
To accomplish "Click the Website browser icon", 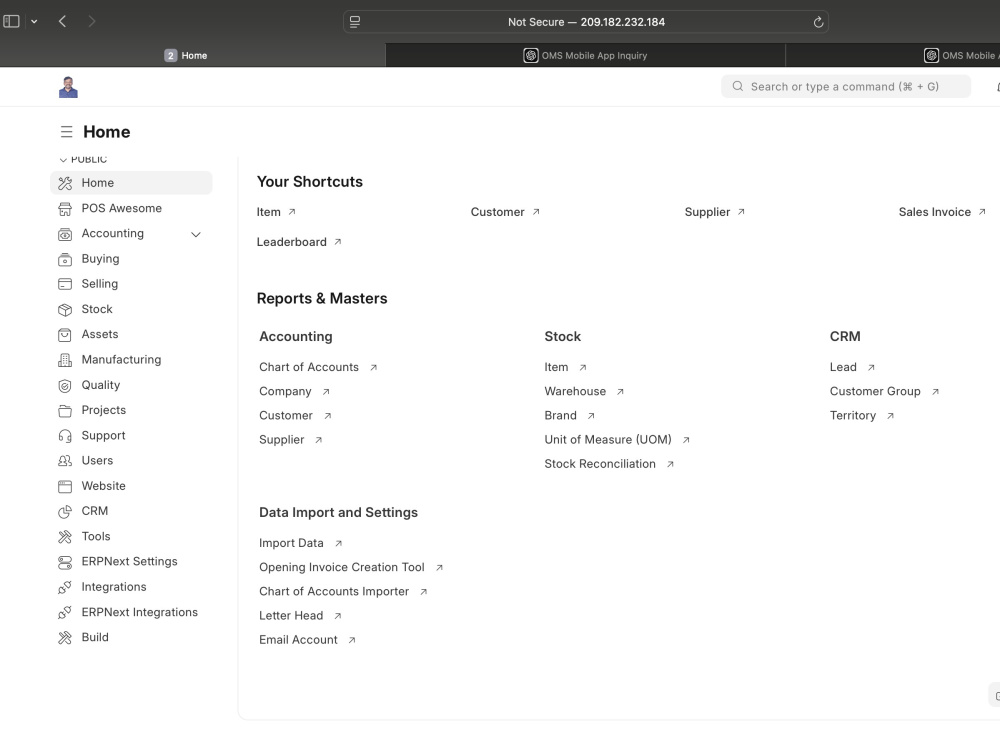I will 65,487.
